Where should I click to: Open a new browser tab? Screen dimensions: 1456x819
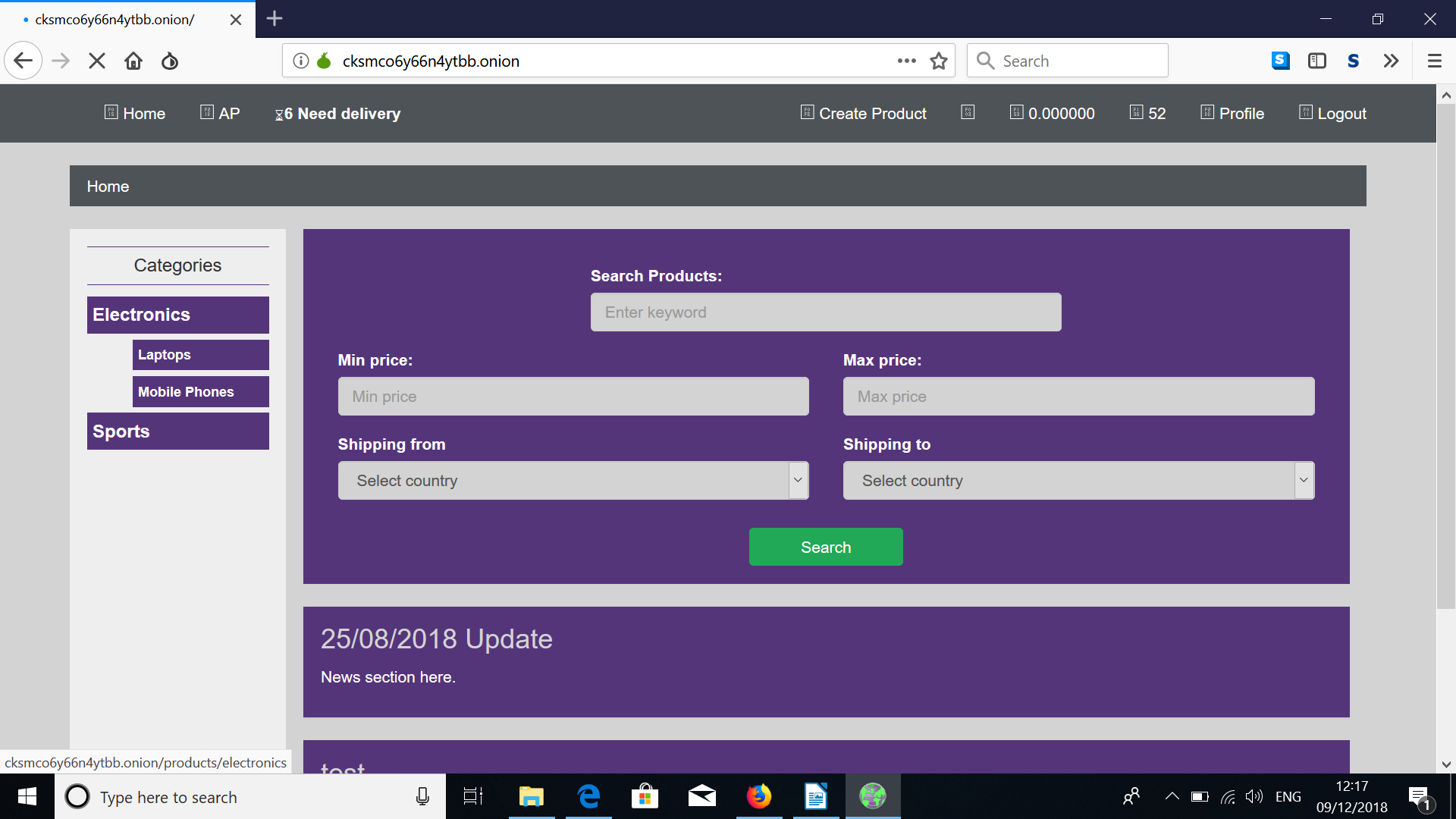pos(275,19)
